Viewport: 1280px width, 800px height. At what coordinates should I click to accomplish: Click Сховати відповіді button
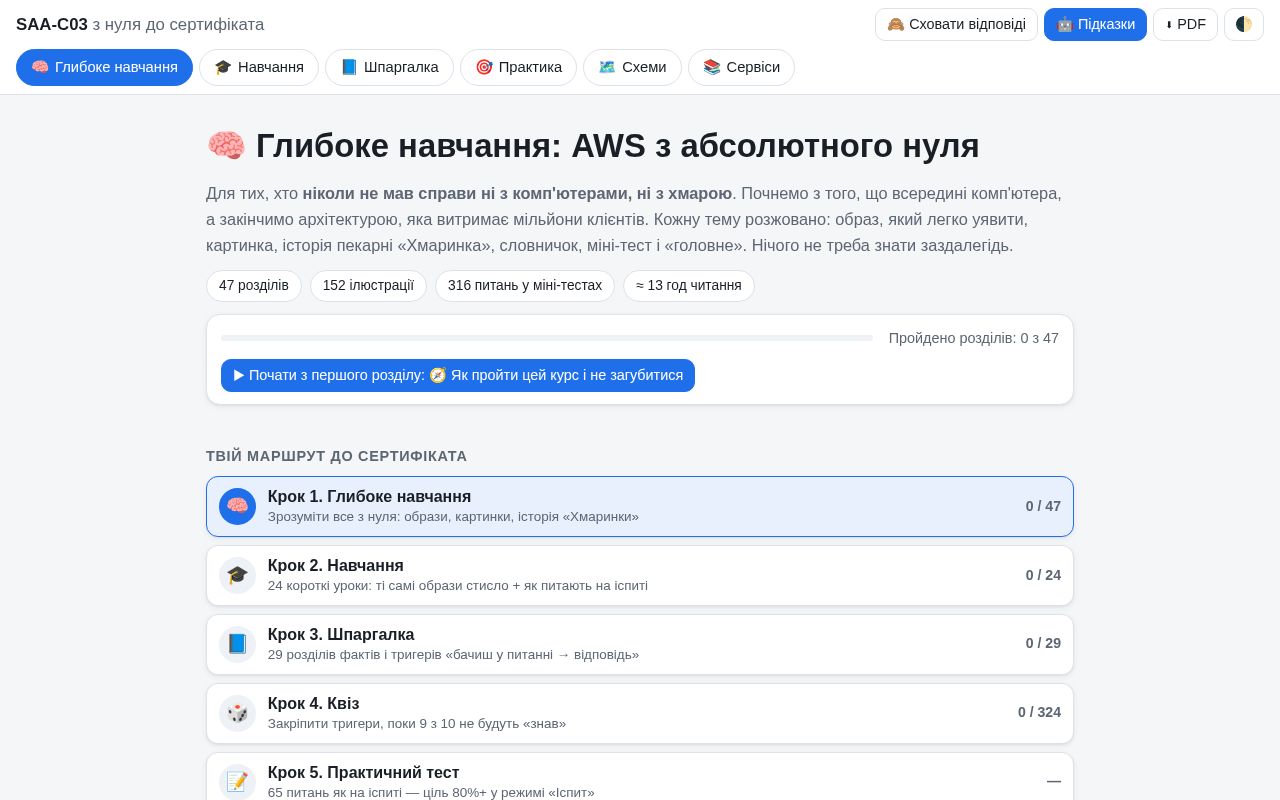click(x=956, y=24)
